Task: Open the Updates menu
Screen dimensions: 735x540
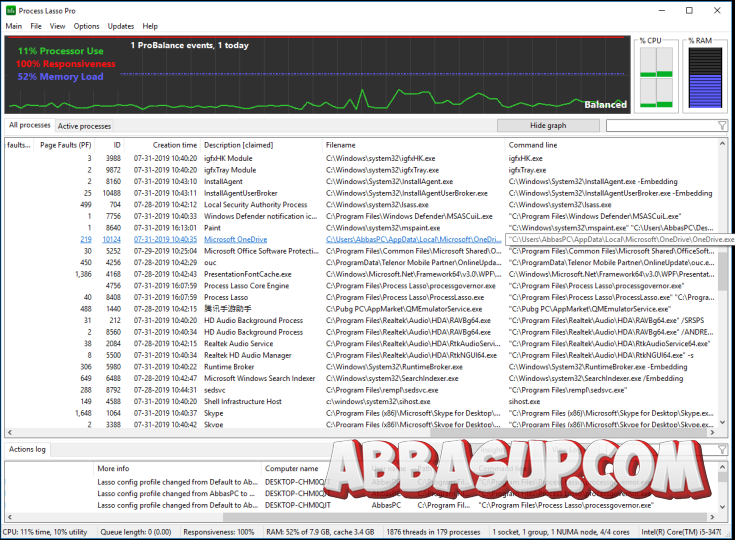Action: 121,26
